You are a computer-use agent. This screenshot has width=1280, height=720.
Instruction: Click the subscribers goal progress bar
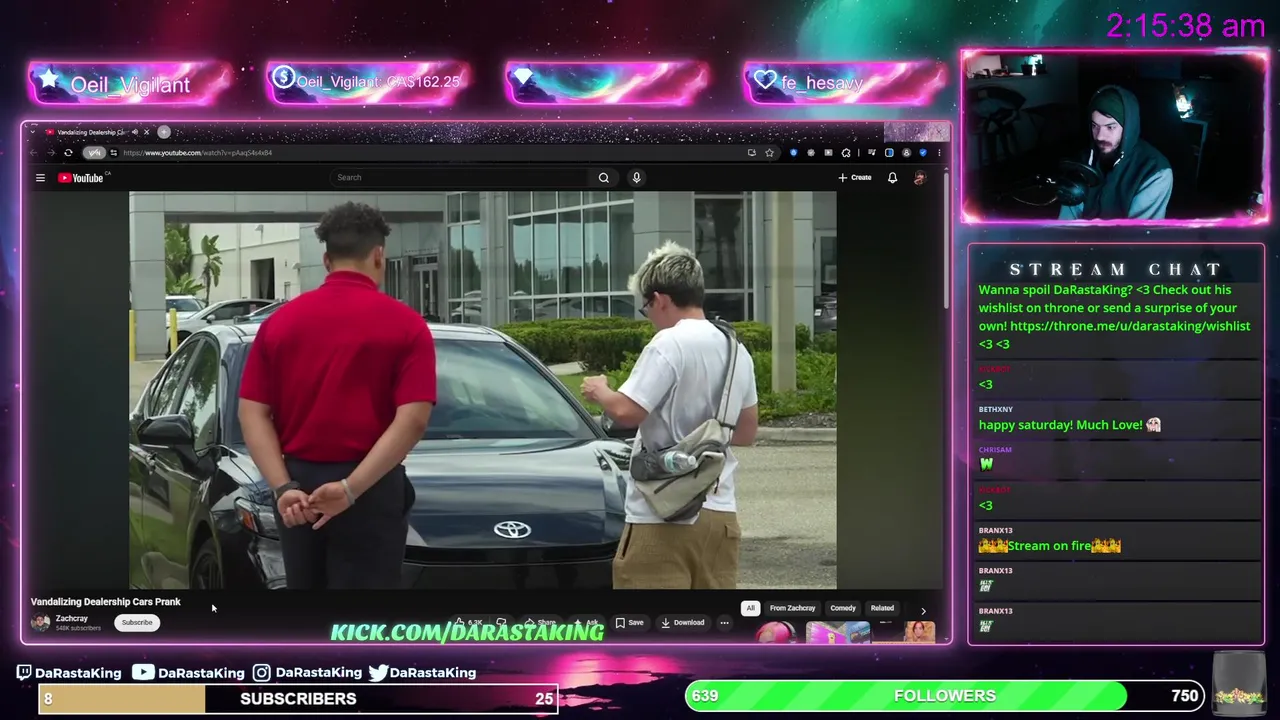(x=298, y=698)
